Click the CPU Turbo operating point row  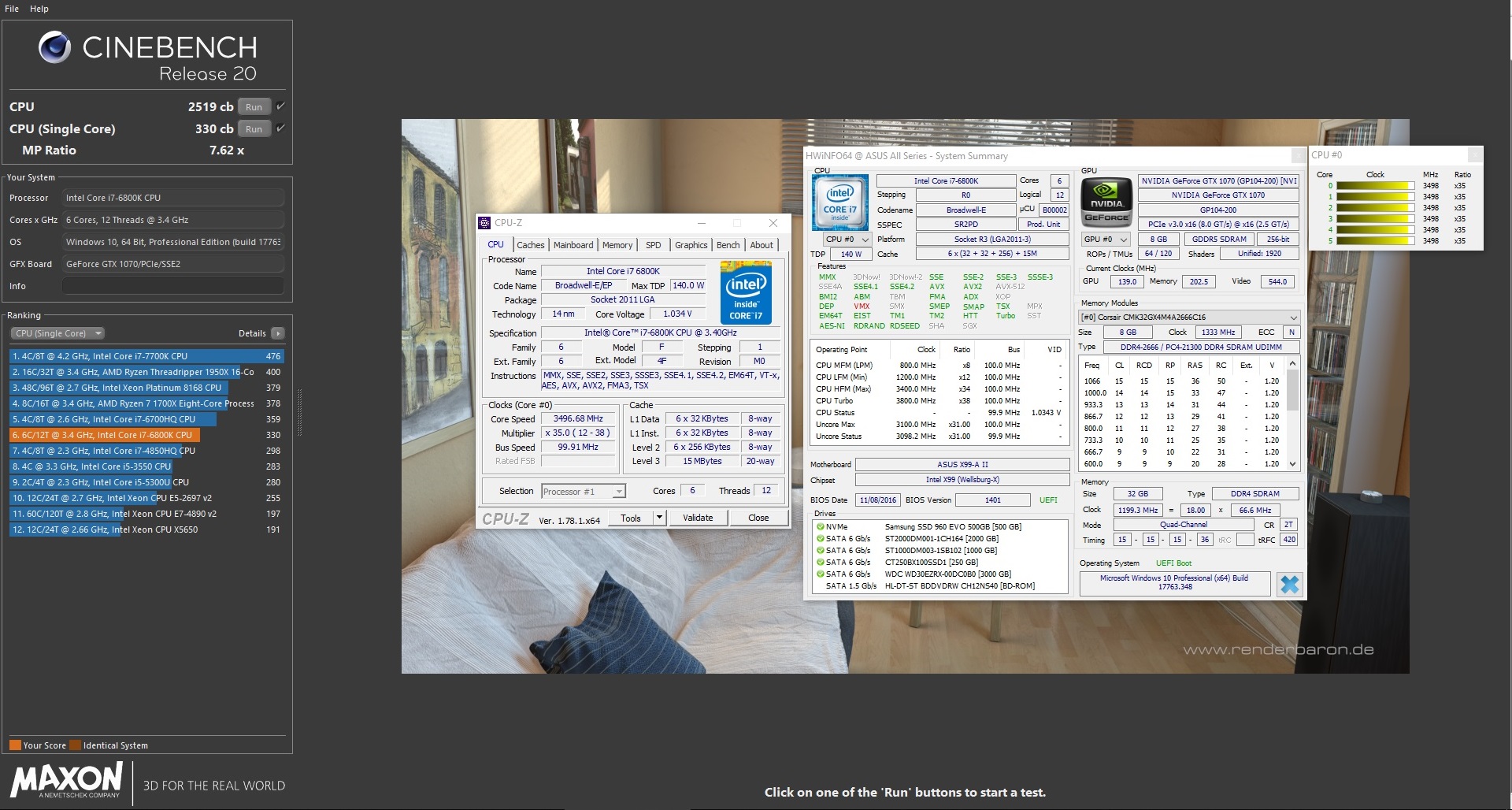click(x=939, y=401)
